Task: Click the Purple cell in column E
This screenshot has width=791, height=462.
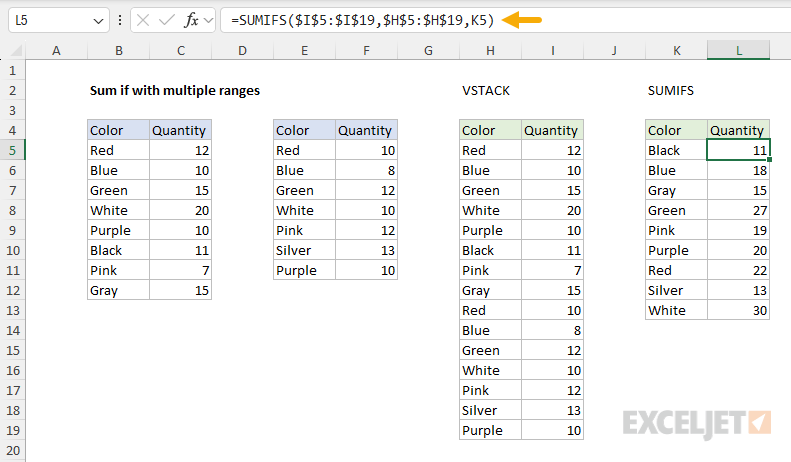Action: point(304,270)
